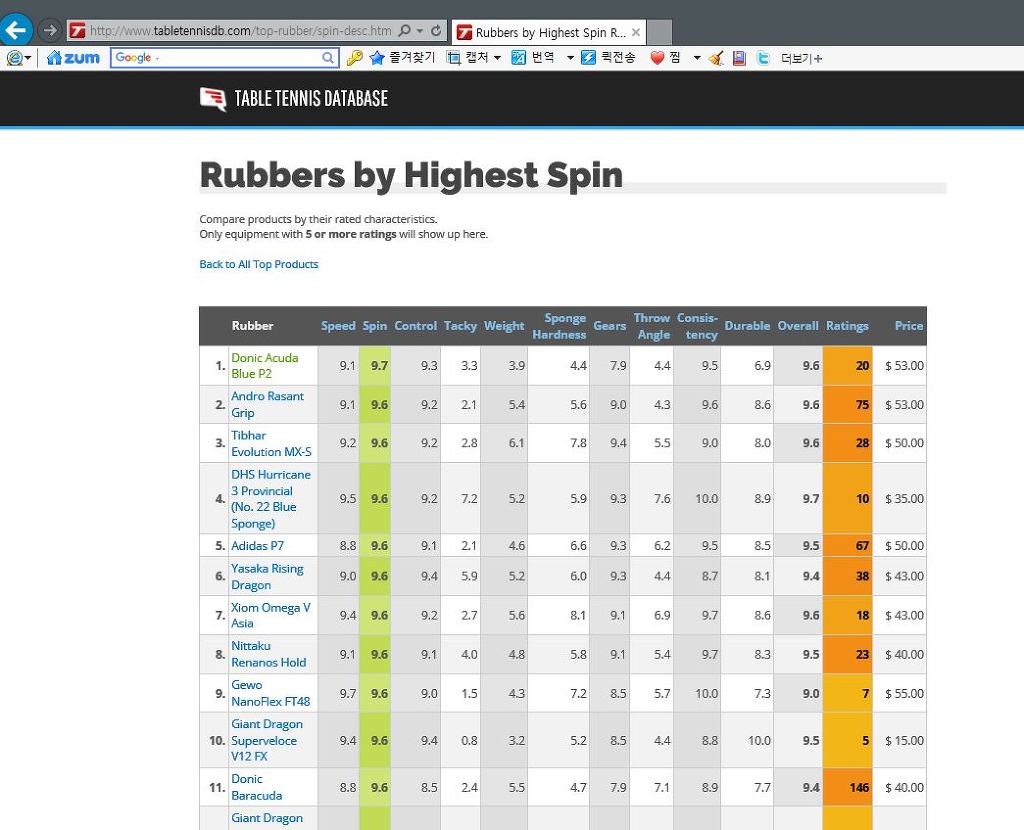Sort table by Gears column

click(610, 326)
